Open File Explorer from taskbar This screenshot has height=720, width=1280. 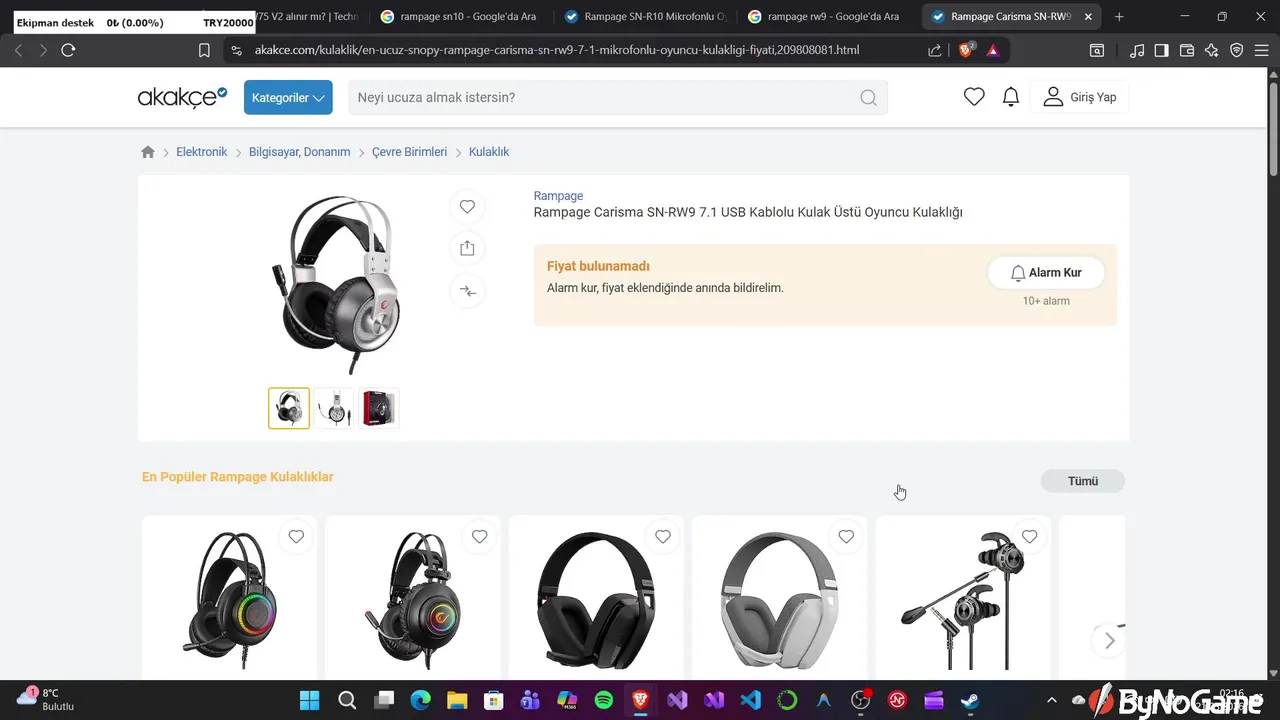point(457,700)
